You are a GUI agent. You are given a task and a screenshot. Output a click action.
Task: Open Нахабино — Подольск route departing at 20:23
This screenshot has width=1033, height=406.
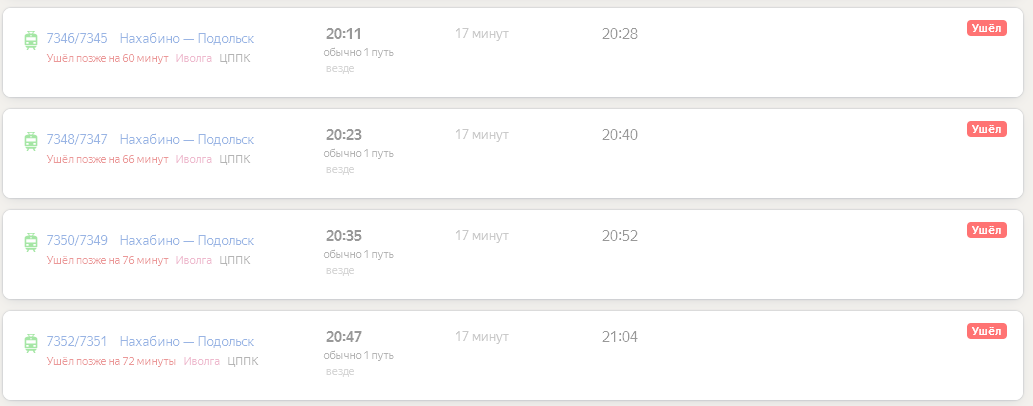(187, 140)
